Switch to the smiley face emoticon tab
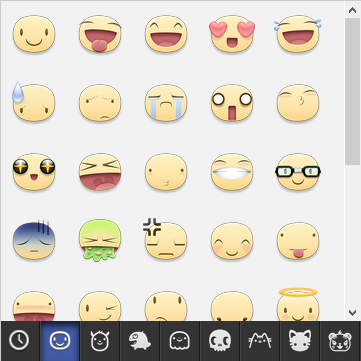Screen dimensions: 361x361 (x=60, y=341)
